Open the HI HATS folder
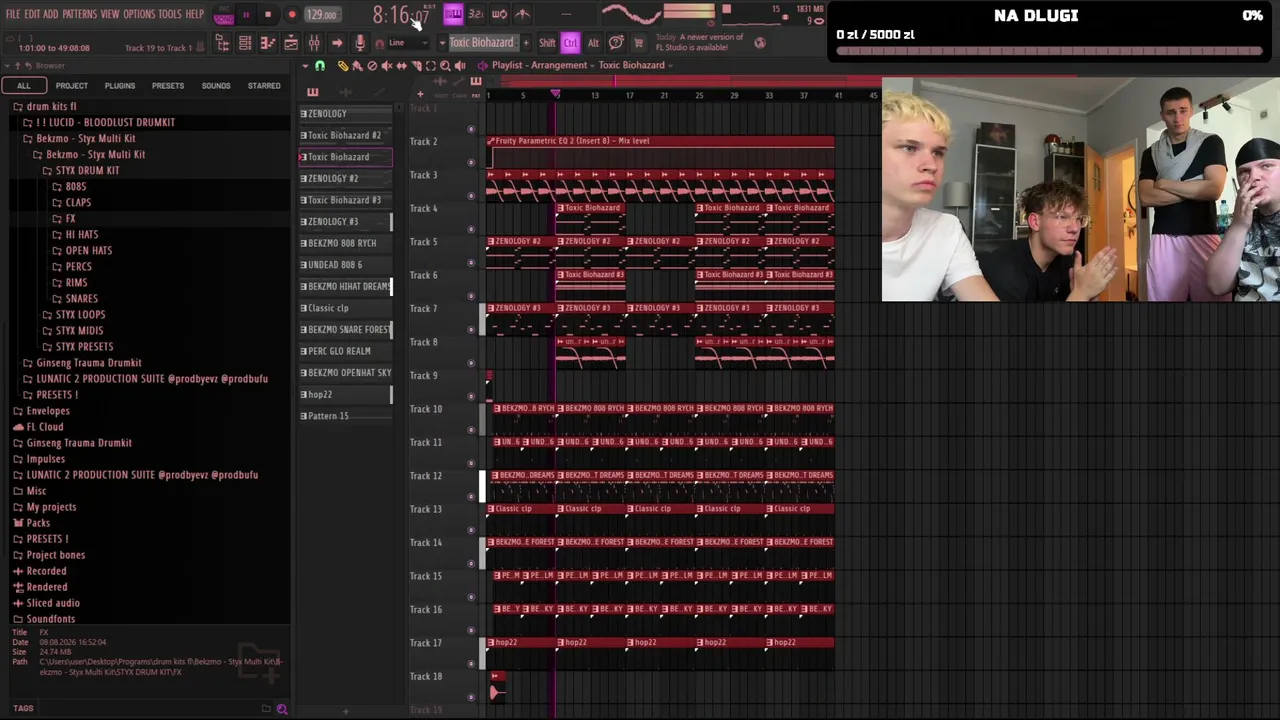 (x=75, y=235)
